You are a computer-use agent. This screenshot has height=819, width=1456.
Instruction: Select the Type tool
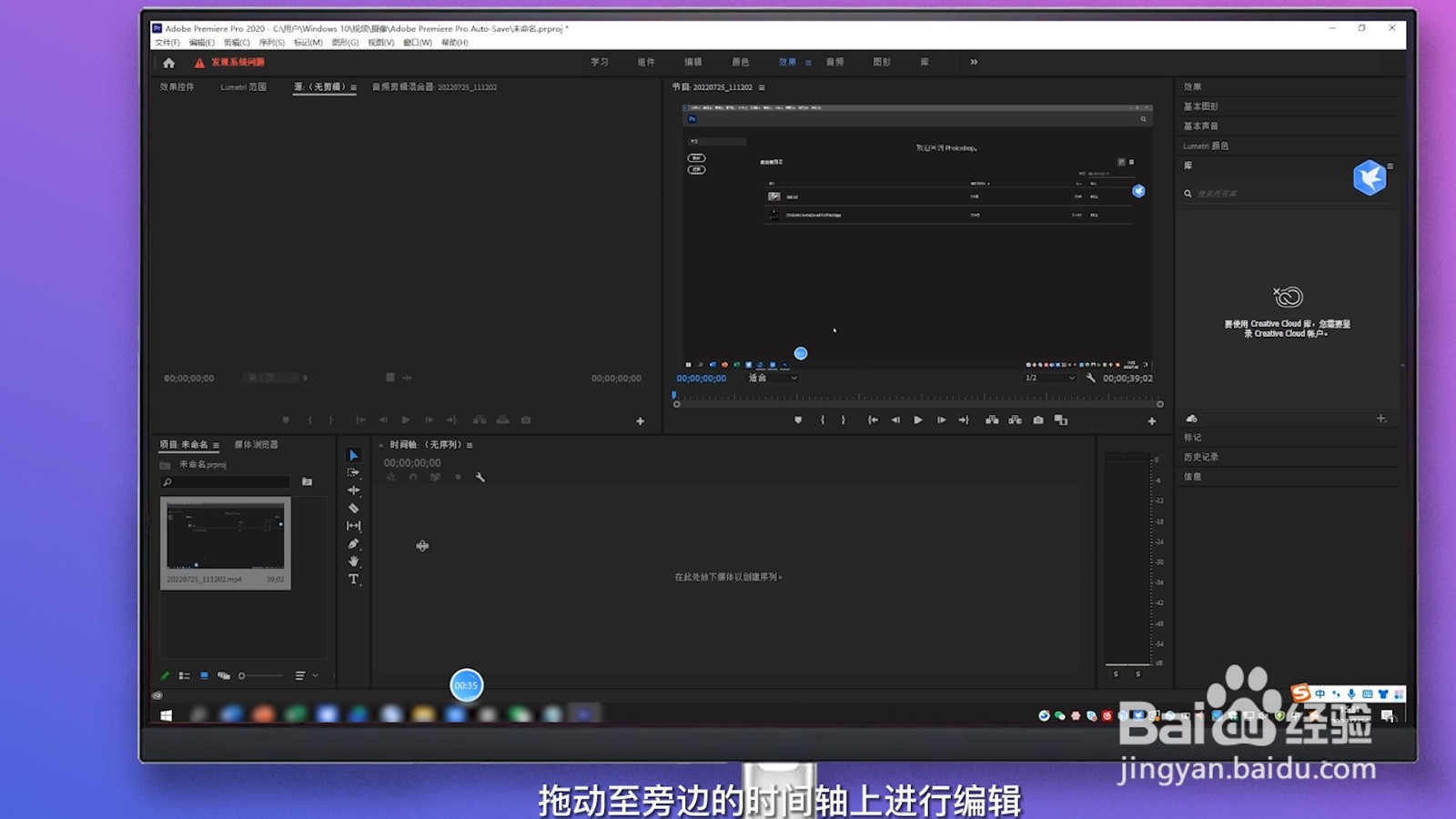(x=354, y=576)
